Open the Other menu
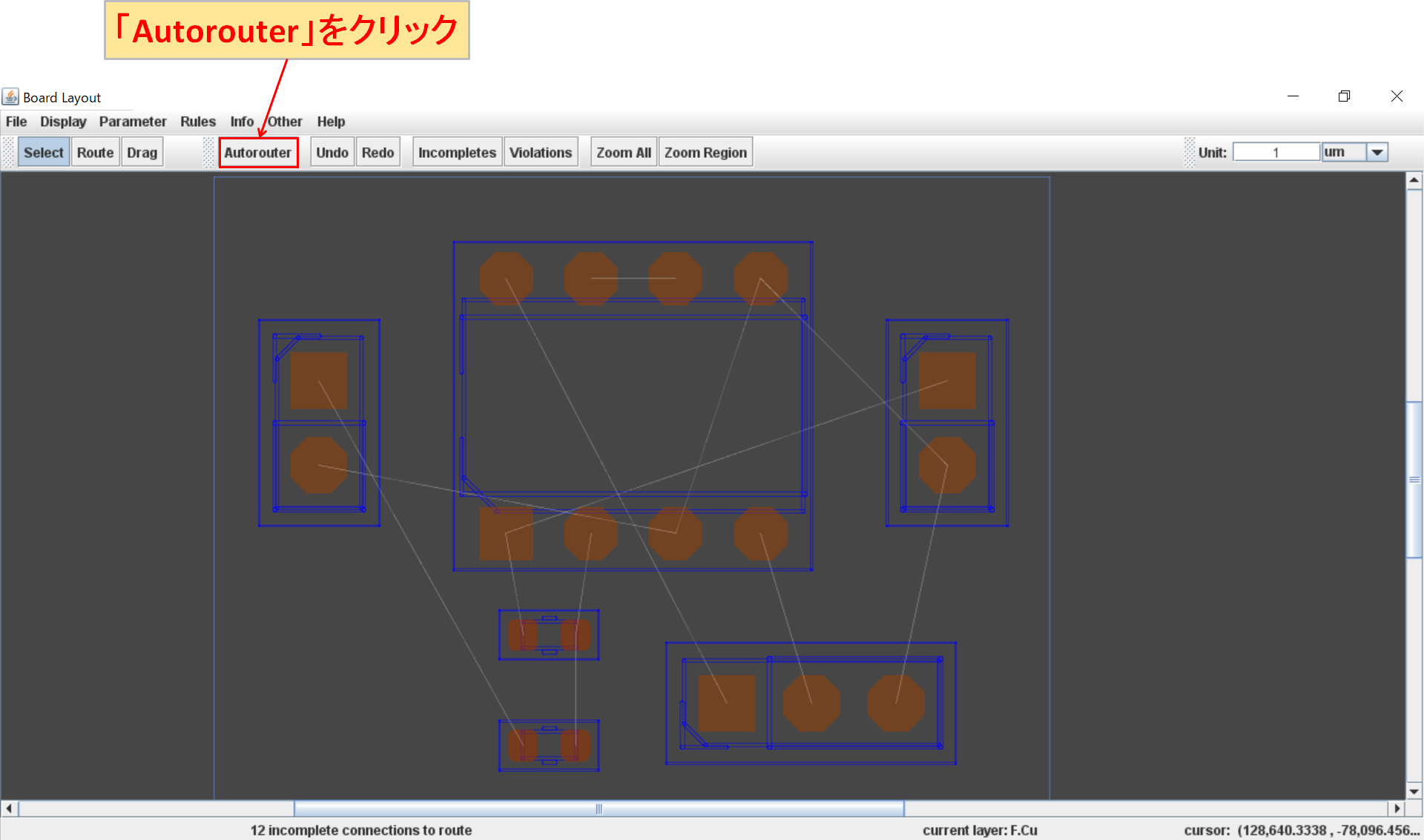 [284, 122]
